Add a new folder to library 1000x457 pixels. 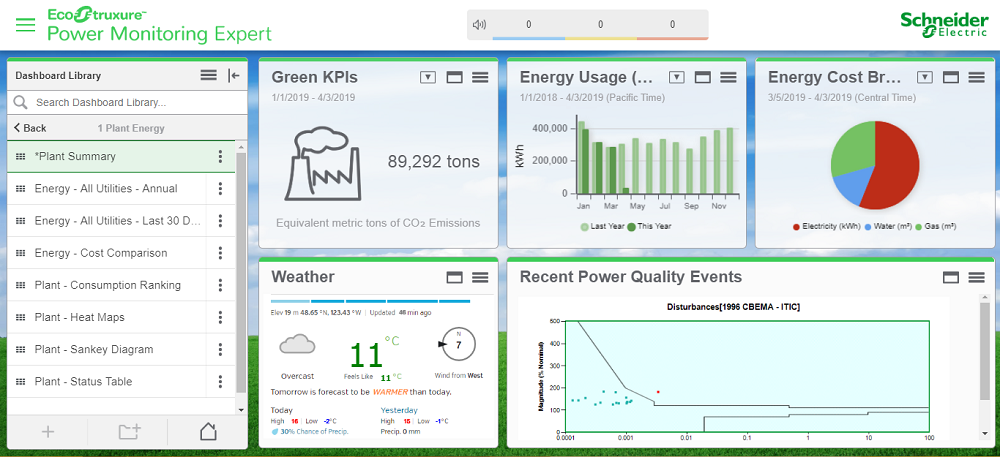[129, 432]
